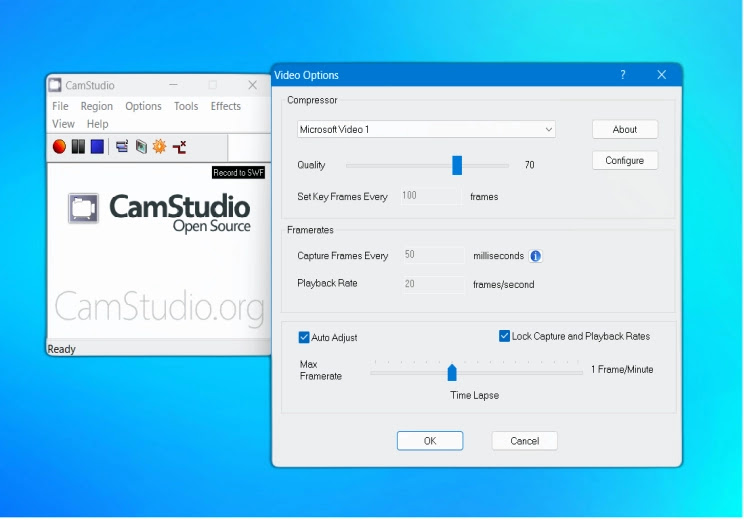This screenshot has height=520, width=744.
Task: Minimize the CamStudio window
Action: click(x=173, y=85)
